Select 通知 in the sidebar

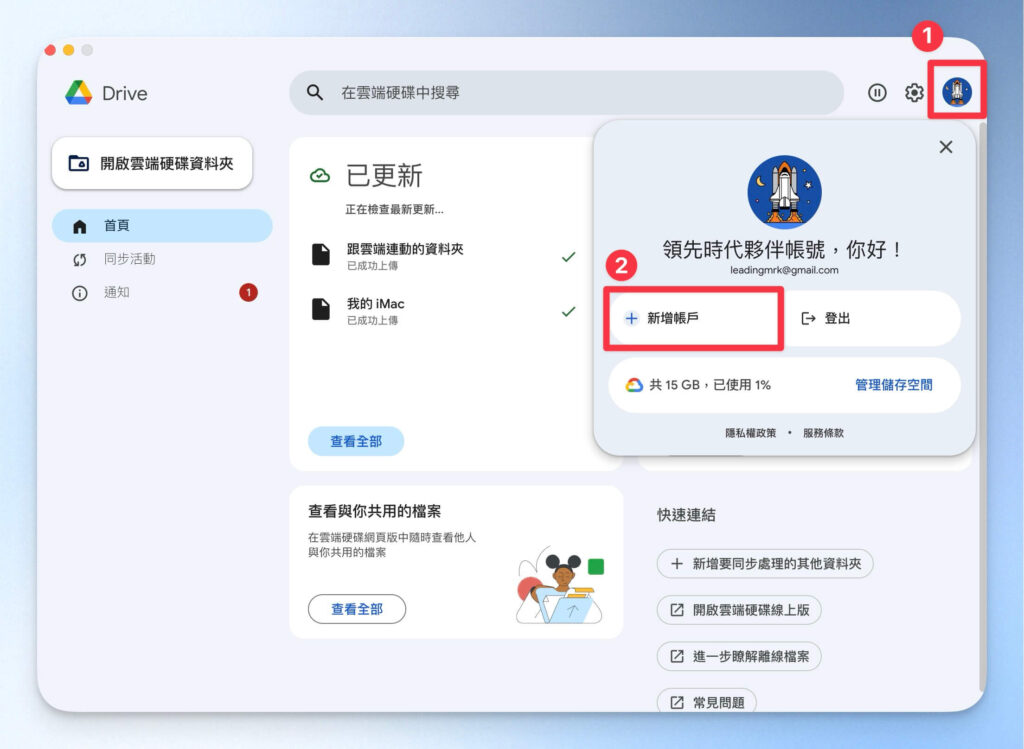point(162,293)
